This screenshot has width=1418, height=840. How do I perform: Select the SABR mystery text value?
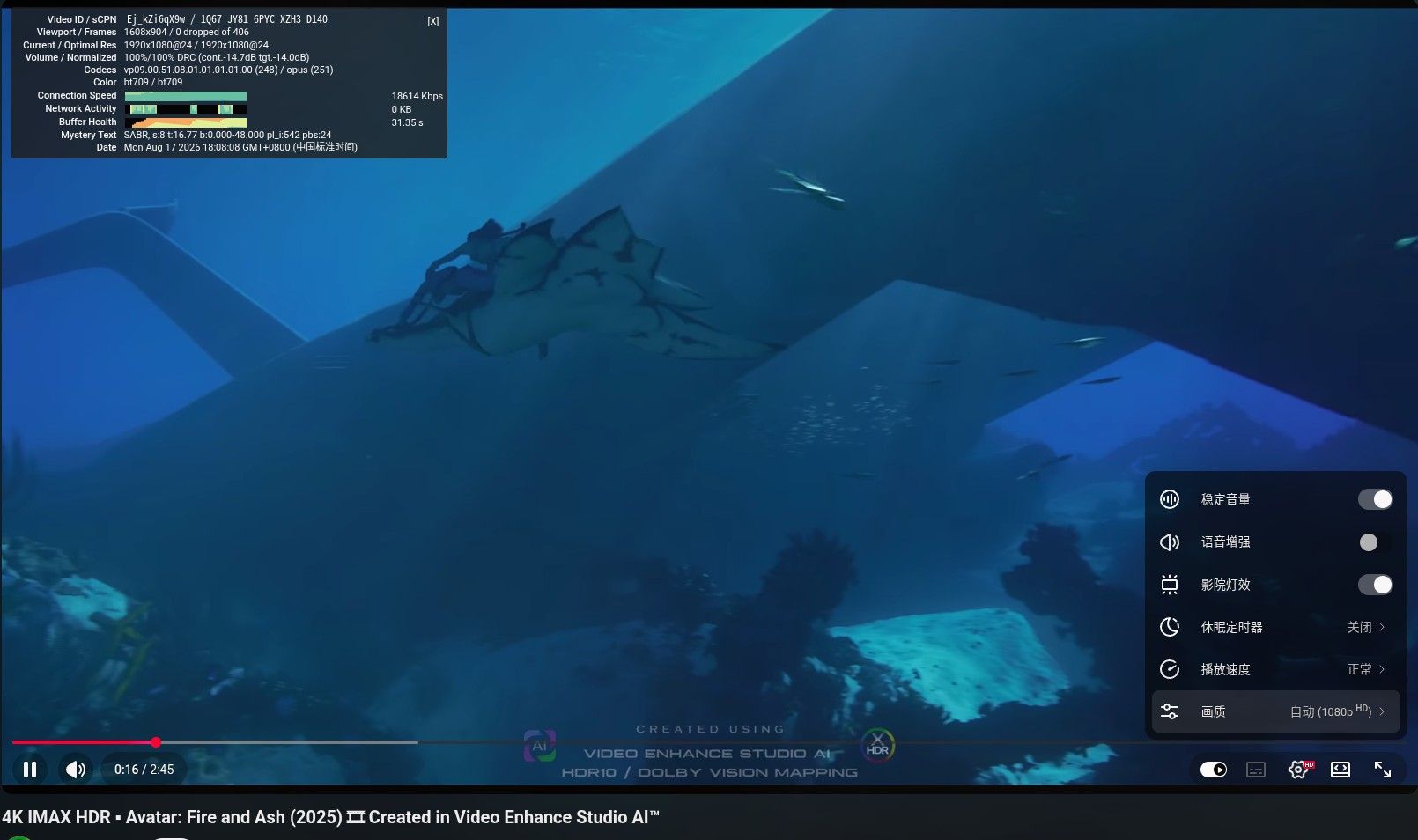tap(228, 135)
